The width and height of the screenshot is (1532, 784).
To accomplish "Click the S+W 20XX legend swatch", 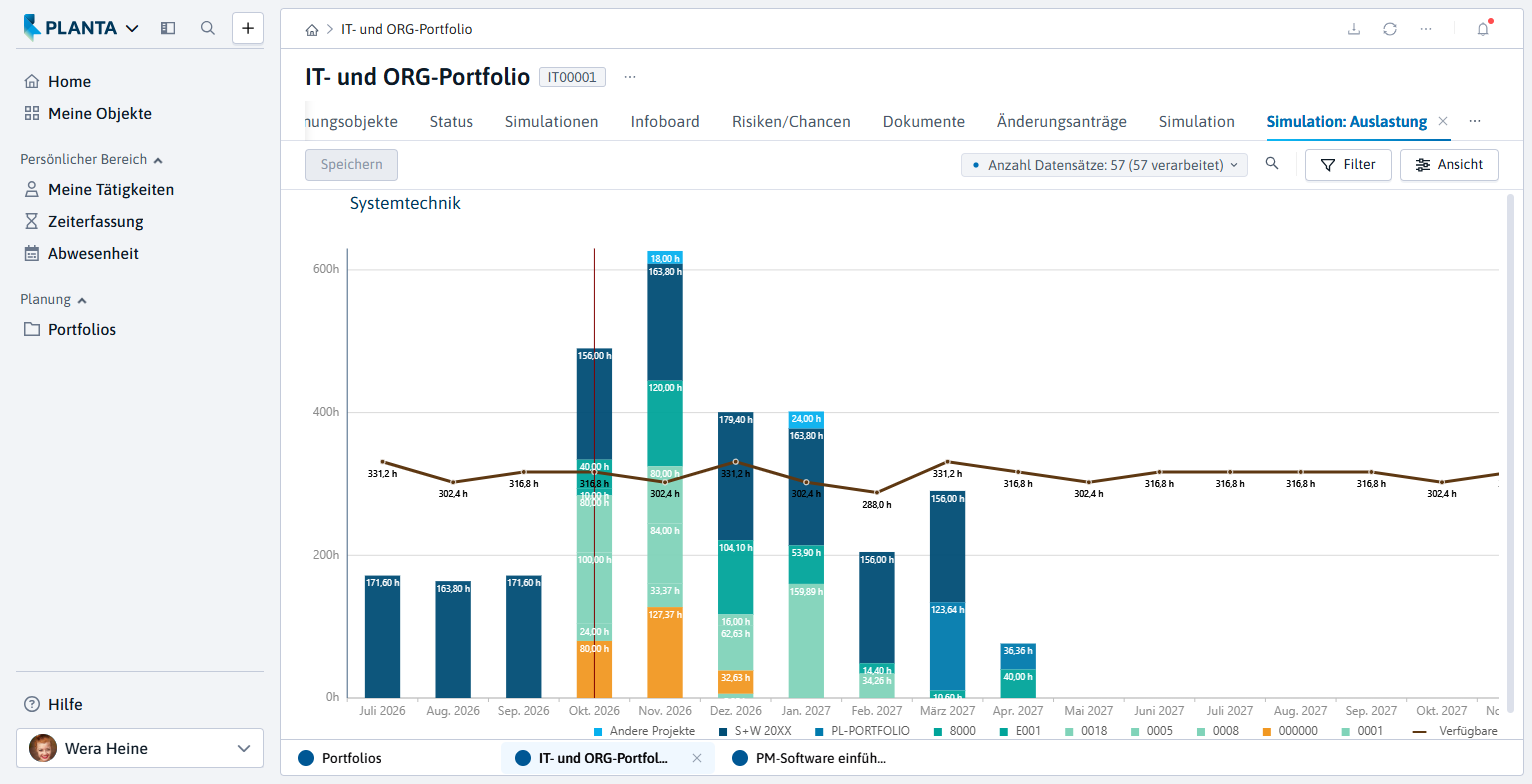I will point(721,731).
